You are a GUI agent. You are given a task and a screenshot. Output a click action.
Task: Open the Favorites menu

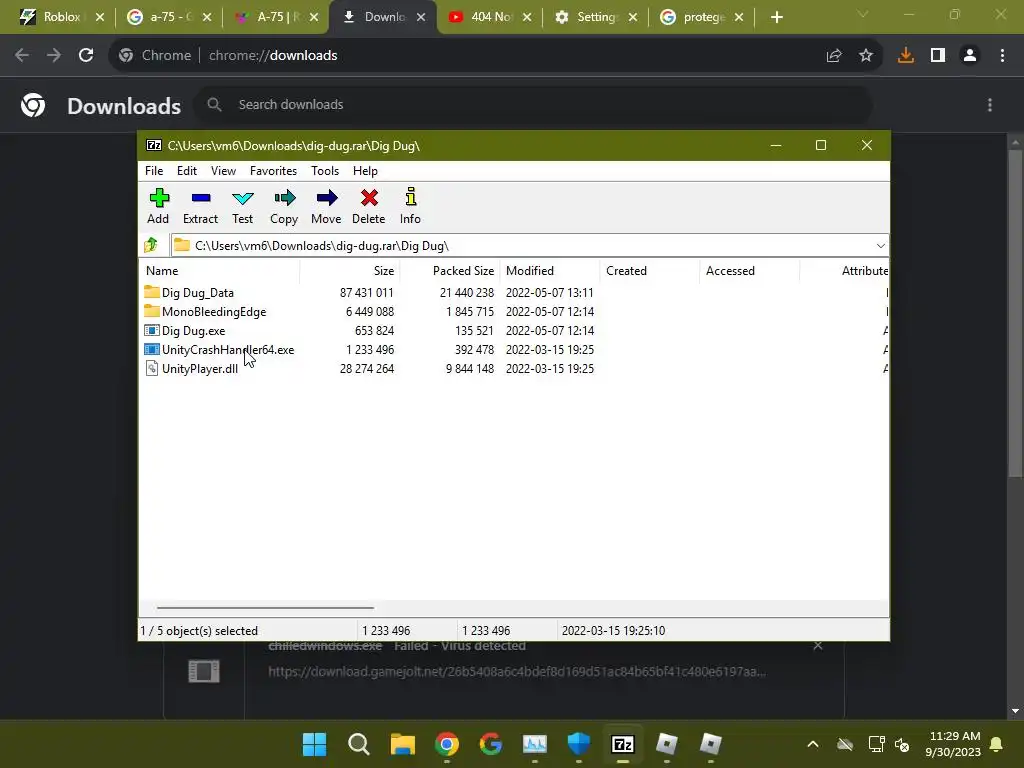tap(273, 170)
